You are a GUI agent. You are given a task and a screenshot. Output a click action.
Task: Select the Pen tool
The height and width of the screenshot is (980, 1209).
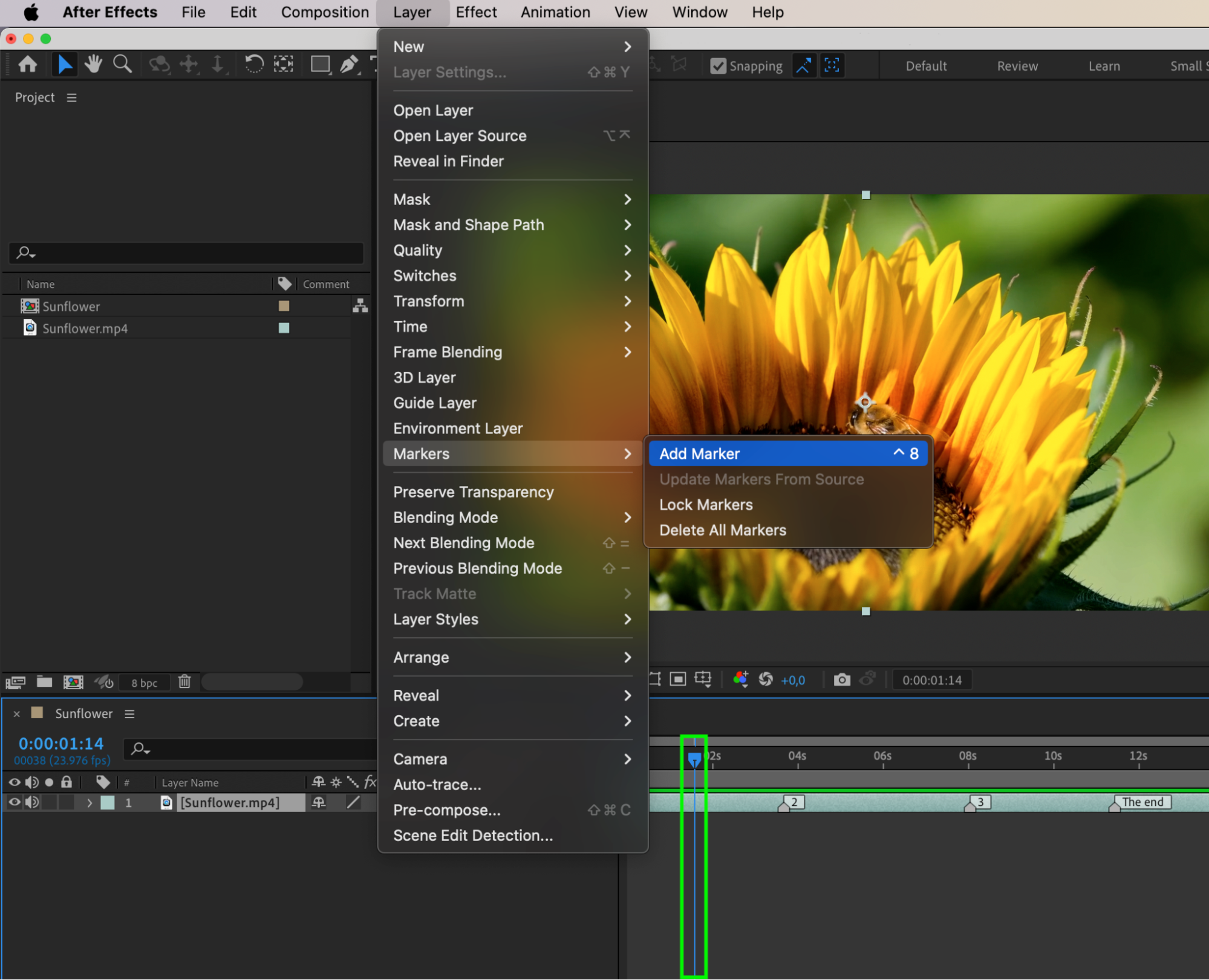[x=349, y=64]
